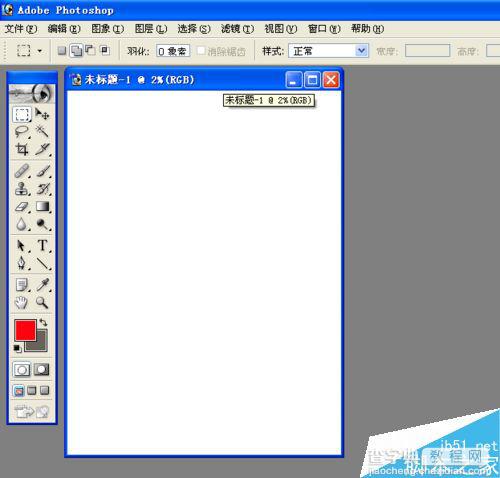Switch to Quick Mask mode
500x478 pixels.
point(42,370)
